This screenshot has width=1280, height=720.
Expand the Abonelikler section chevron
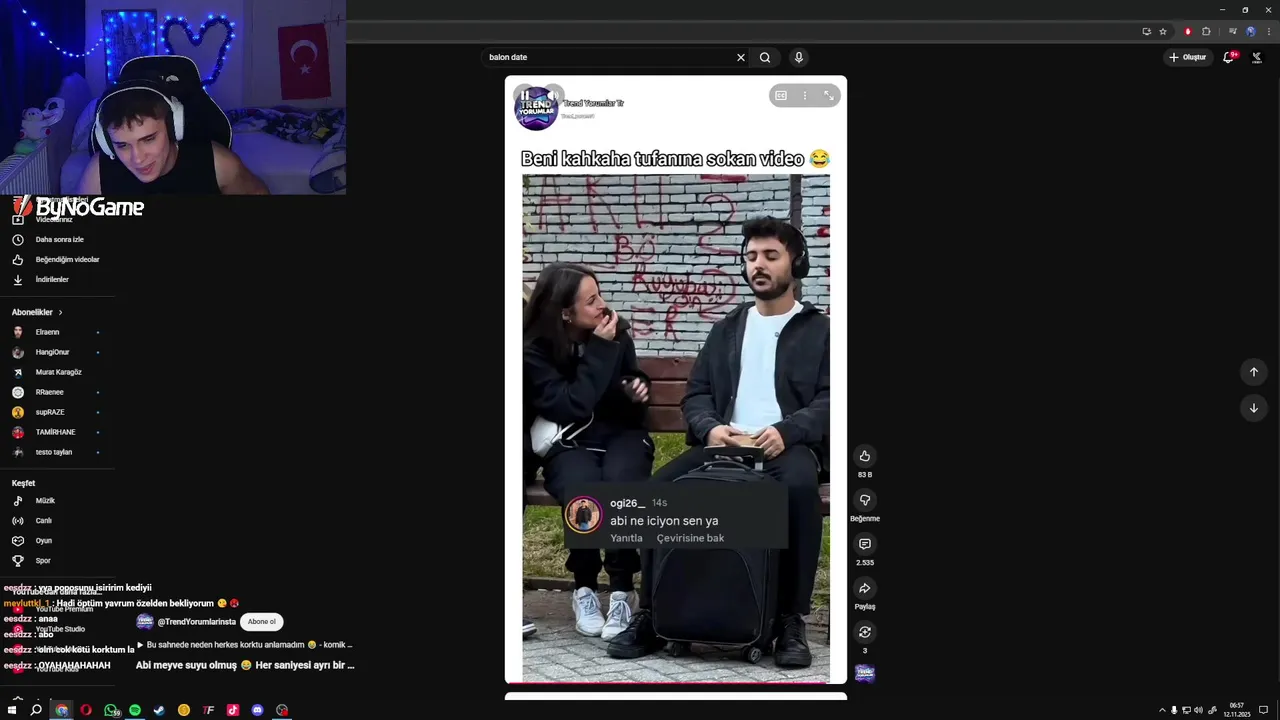tap(60, 312)
